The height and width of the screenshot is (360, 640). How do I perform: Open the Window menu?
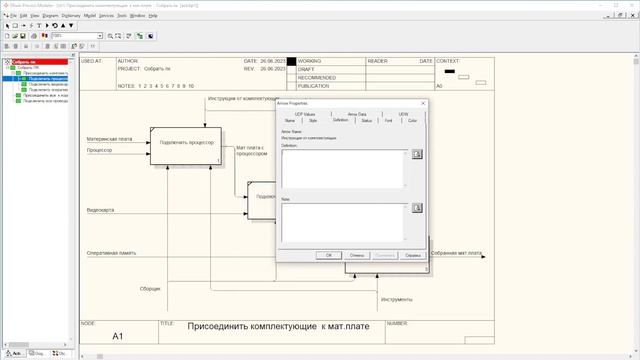(138, 16)
